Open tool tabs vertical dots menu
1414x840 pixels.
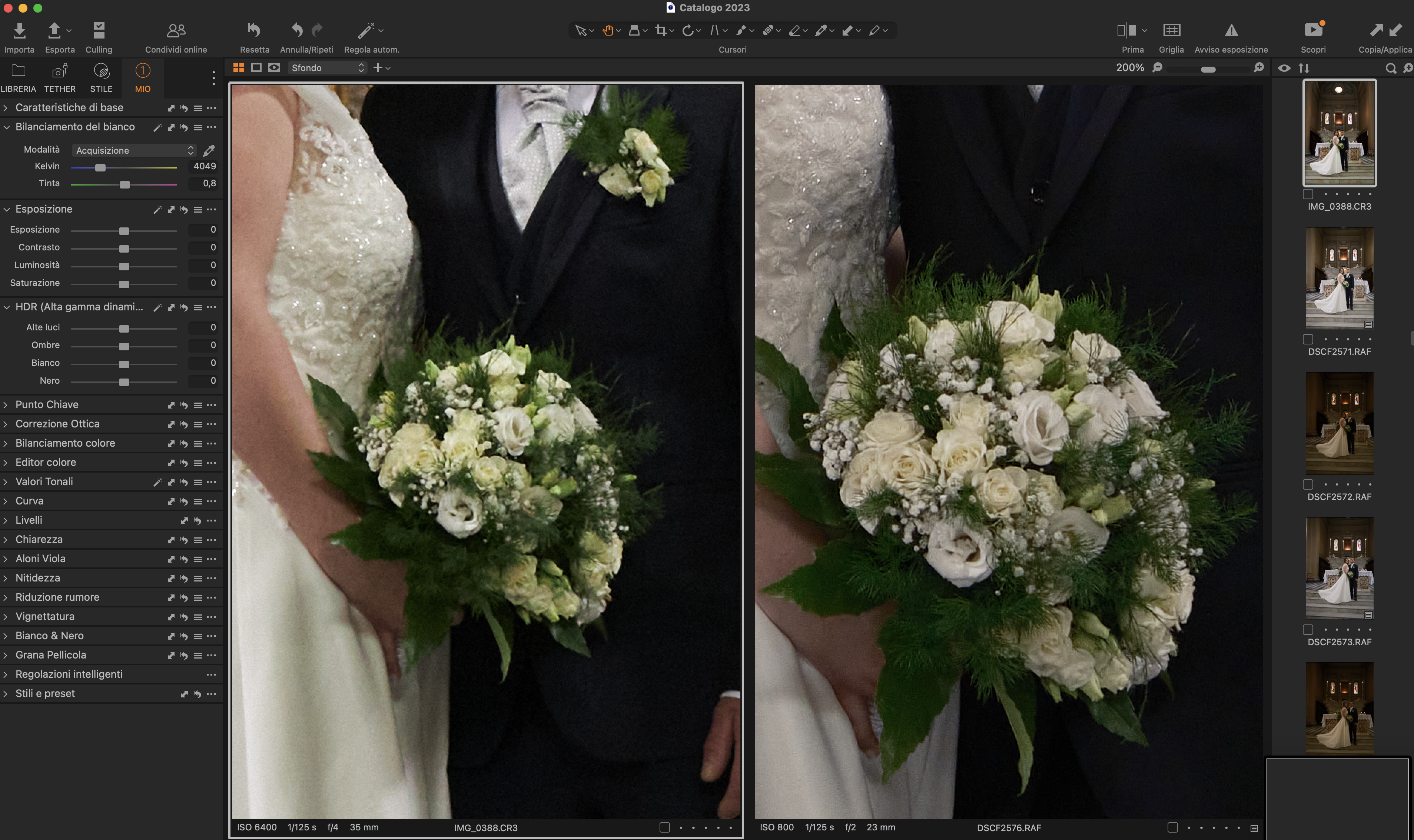213,78
